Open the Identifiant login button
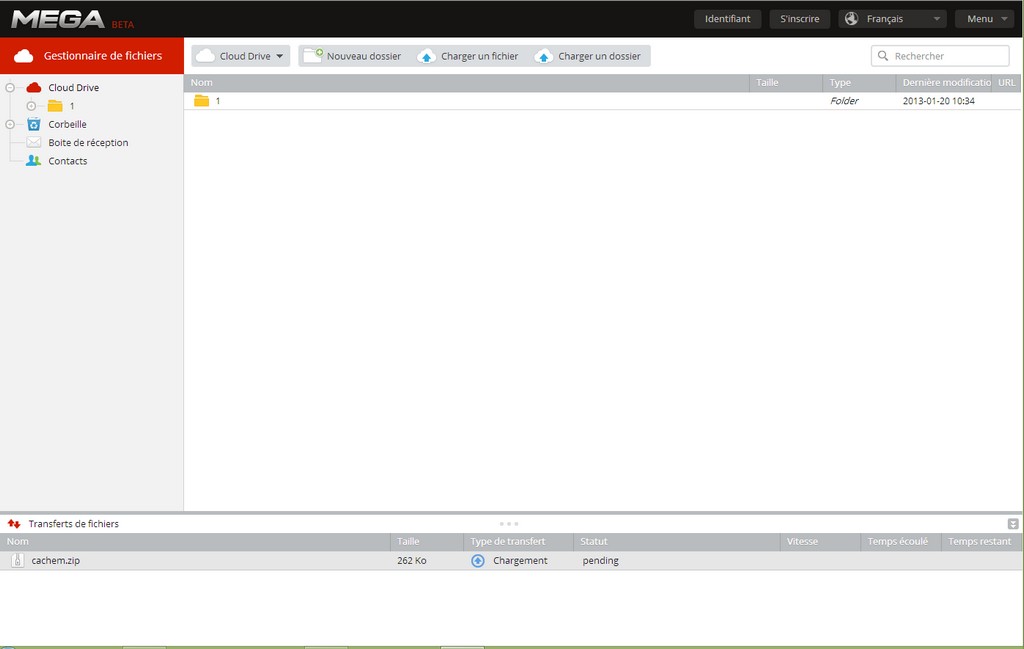This screenshot has width=1024, height=649. (728, 19)
